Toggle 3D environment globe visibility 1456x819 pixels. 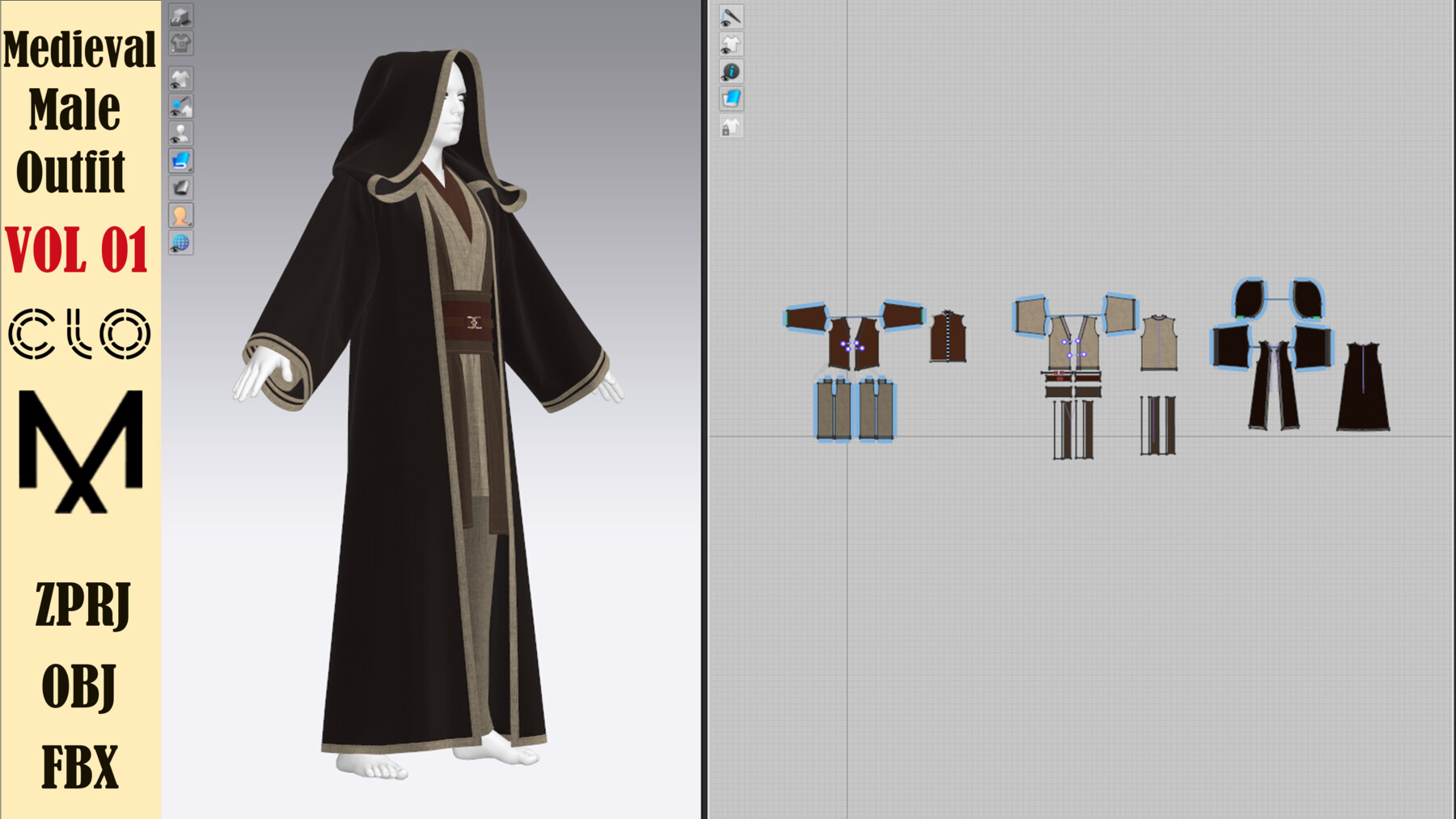pos(180,243)
